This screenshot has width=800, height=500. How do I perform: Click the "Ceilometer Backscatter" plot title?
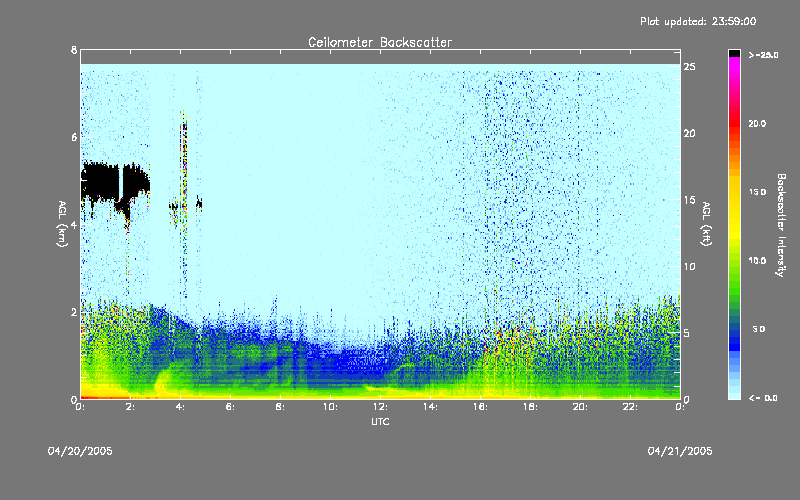tap(380, 42)
